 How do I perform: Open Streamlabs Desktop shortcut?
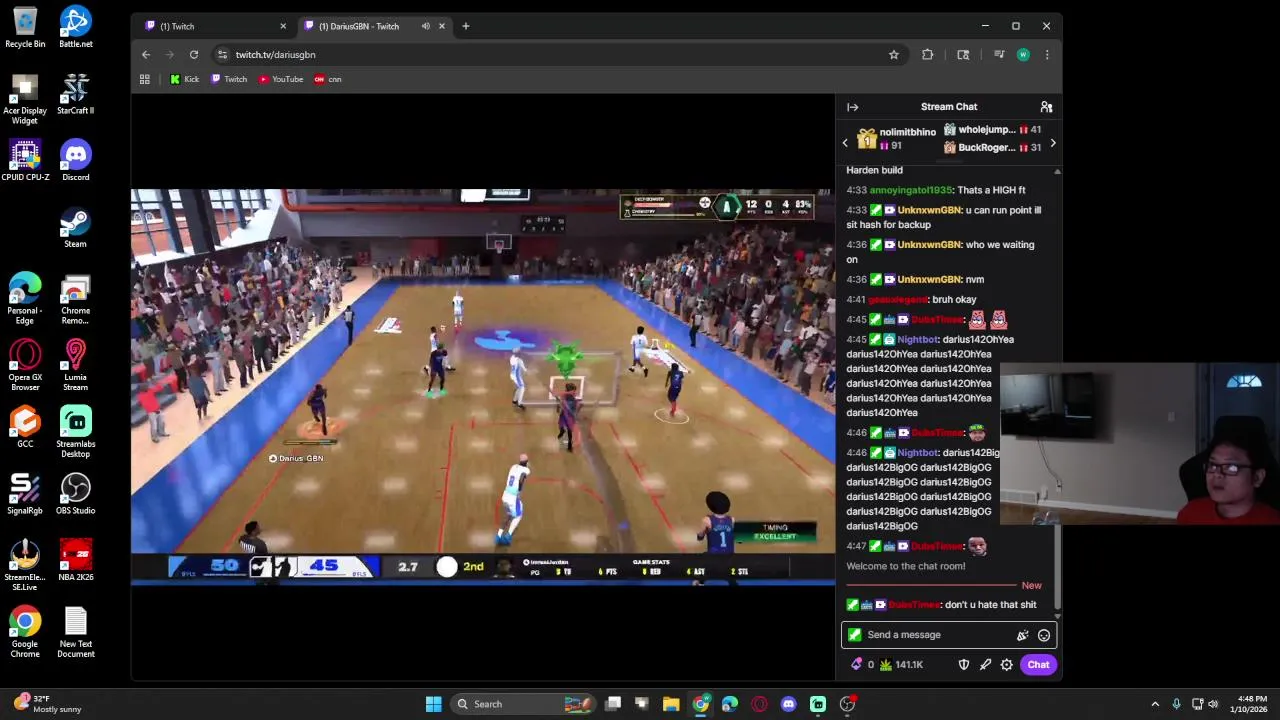[75, 432]
